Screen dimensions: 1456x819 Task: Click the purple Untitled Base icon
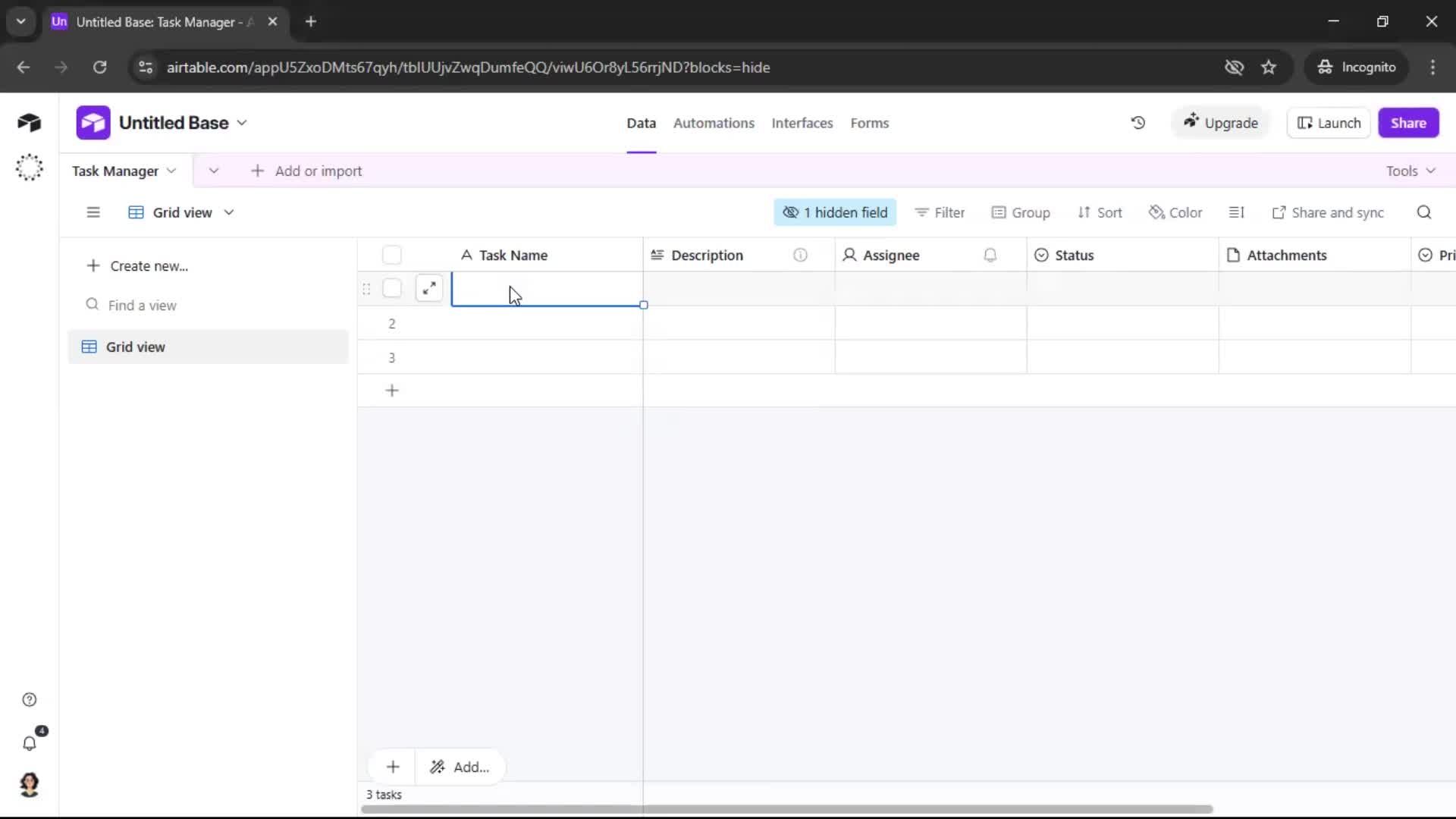click(x=93, y=123)
